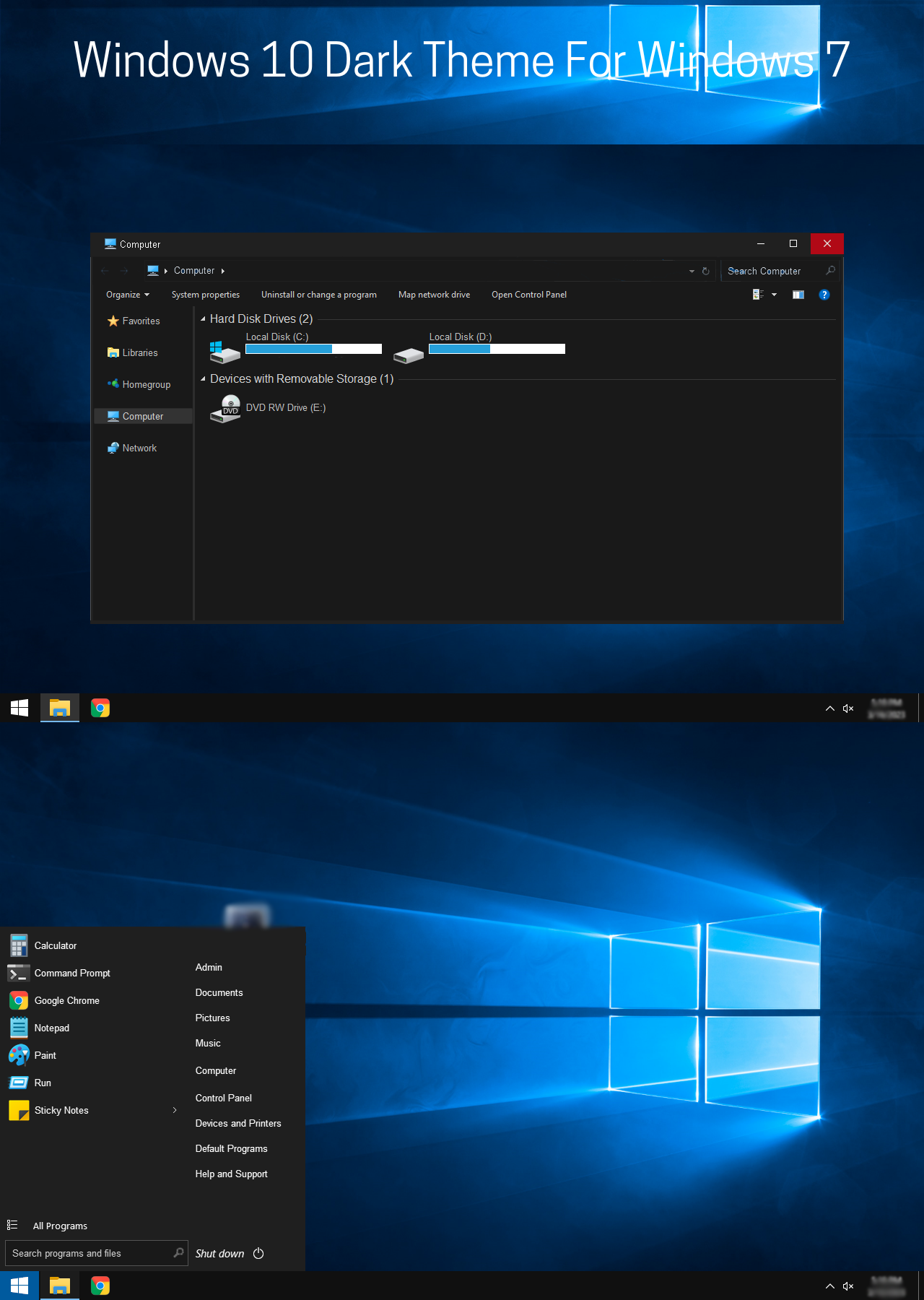Open the DVD RW Drive (E:) icon
Viewport: 924px width, 1300px height.
225,409
